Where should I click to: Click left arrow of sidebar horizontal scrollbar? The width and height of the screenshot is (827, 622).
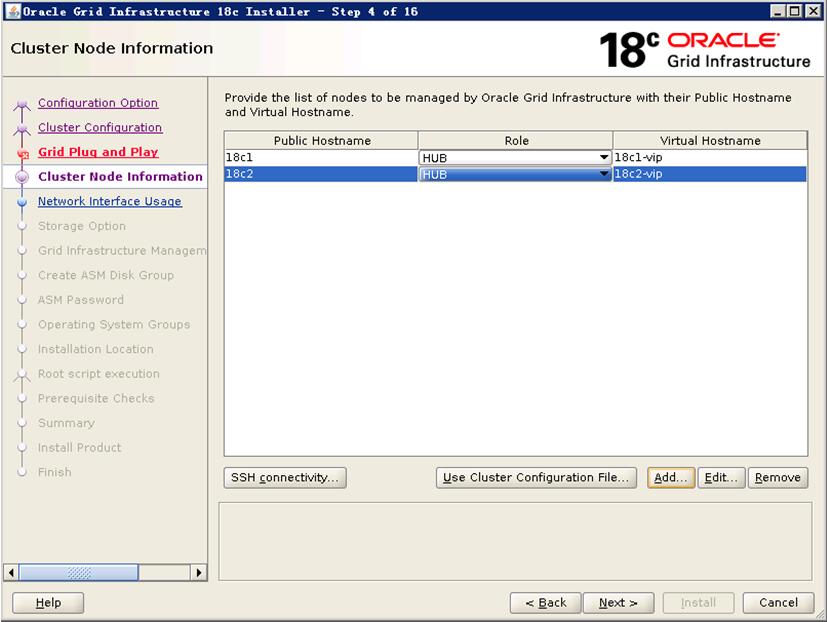(11, 572)
